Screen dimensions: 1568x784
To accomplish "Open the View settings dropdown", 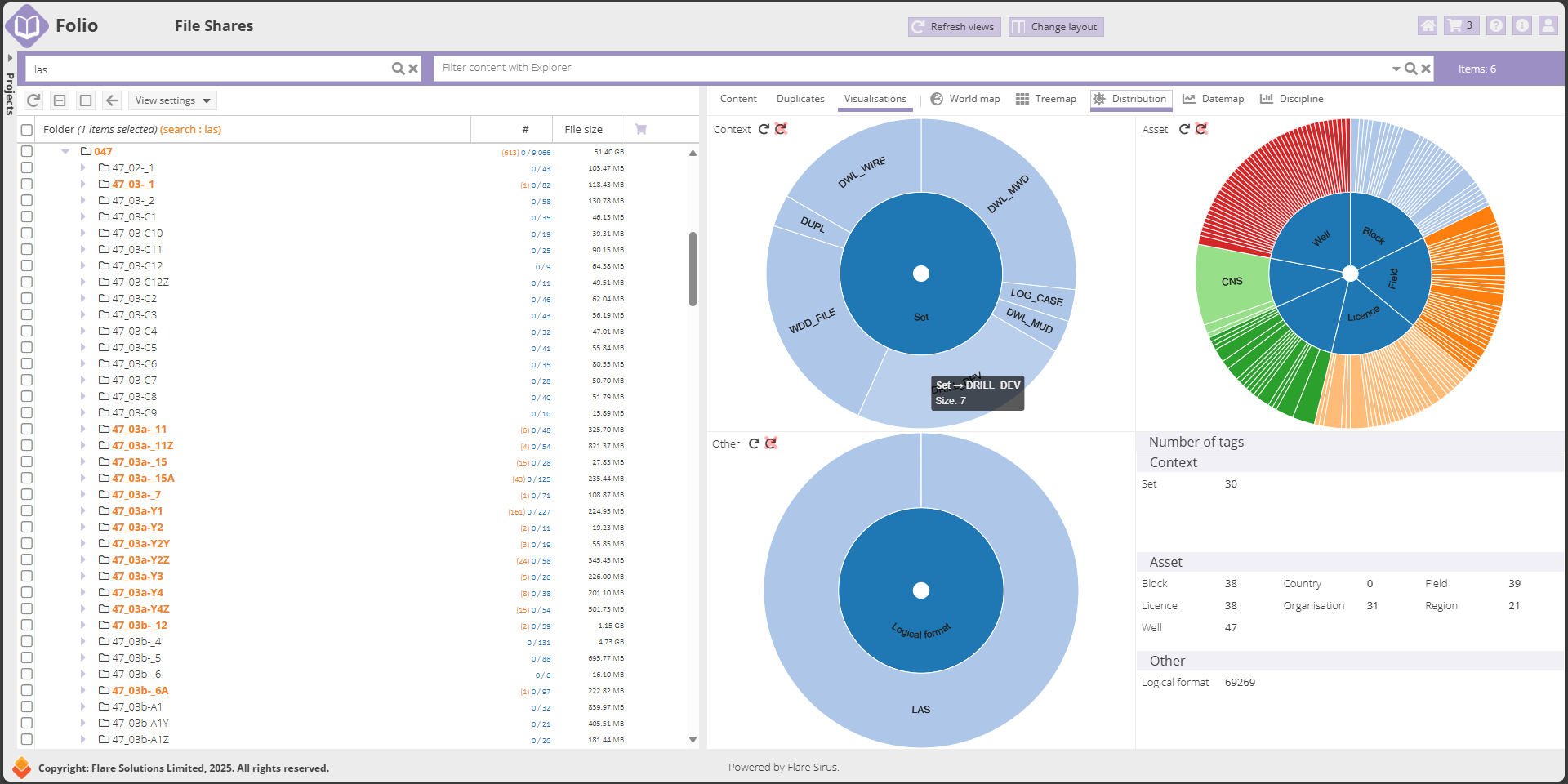I will coord(172,100).
